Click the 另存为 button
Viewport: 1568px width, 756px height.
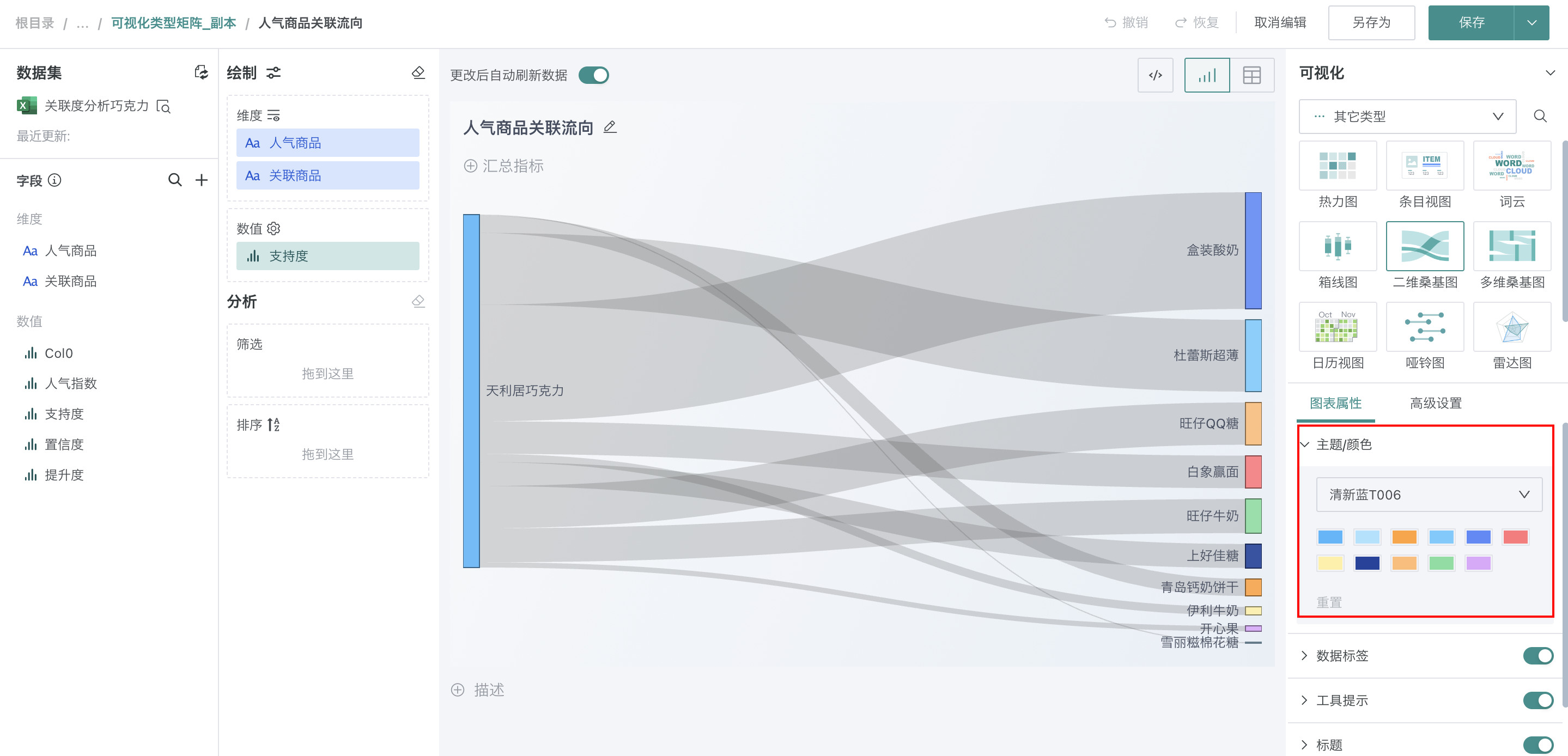(1371, 22)
